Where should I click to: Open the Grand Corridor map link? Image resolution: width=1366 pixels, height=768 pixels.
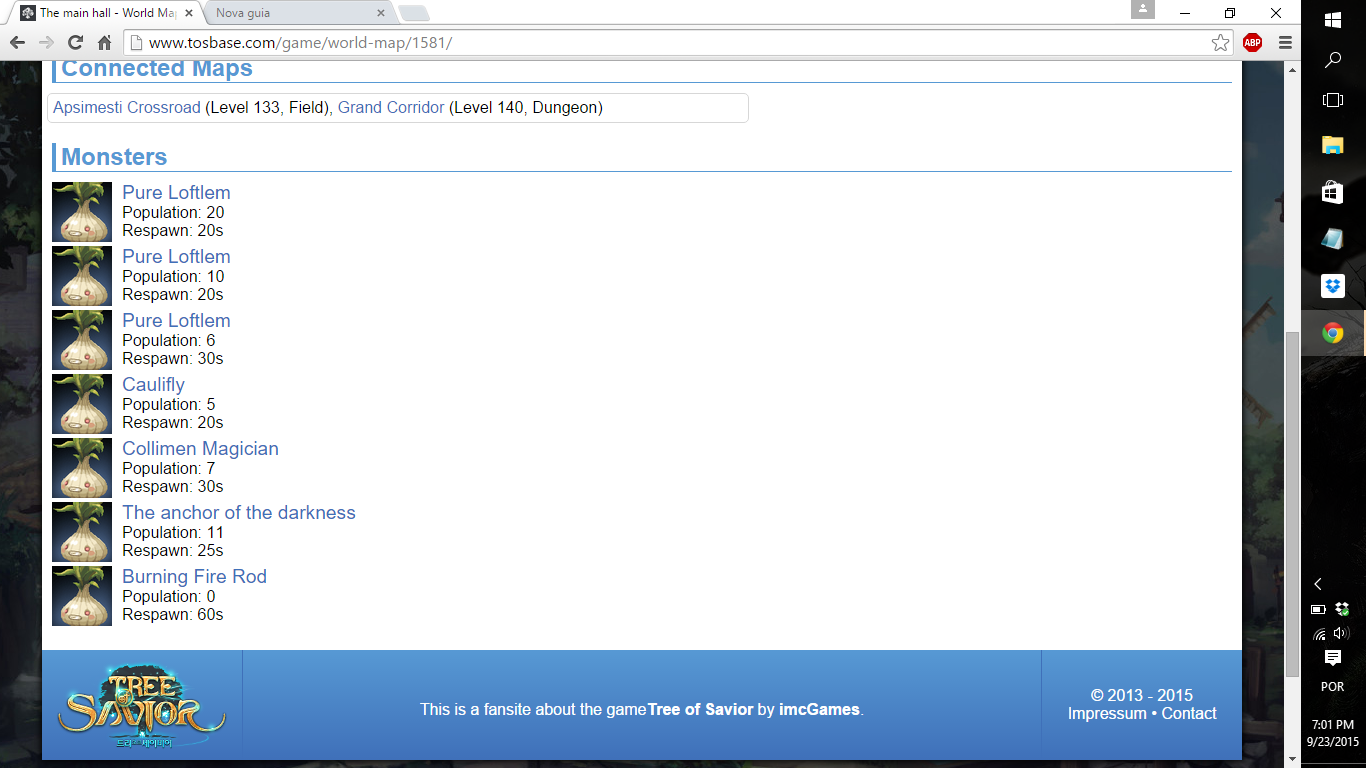coord(391,108)
